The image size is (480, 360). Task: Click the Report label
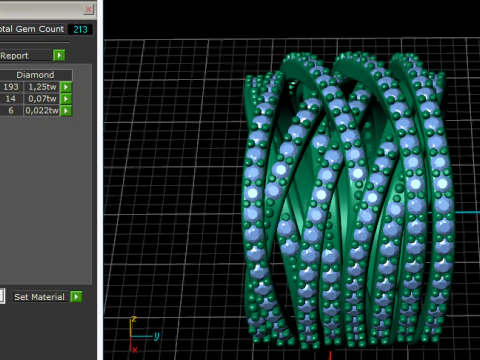(14, 56)
